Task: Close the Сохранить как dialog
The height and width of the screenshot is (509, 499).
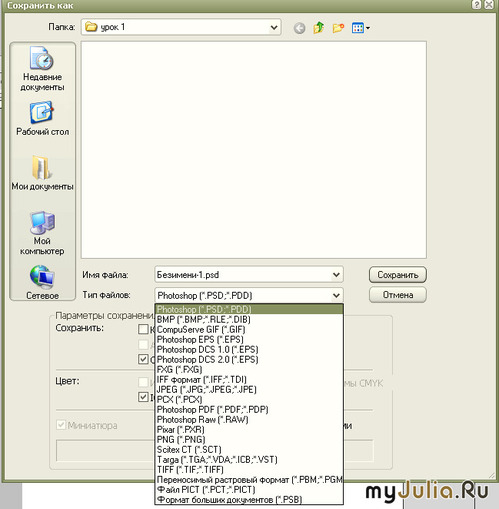Action: click(x=489, y=5)
